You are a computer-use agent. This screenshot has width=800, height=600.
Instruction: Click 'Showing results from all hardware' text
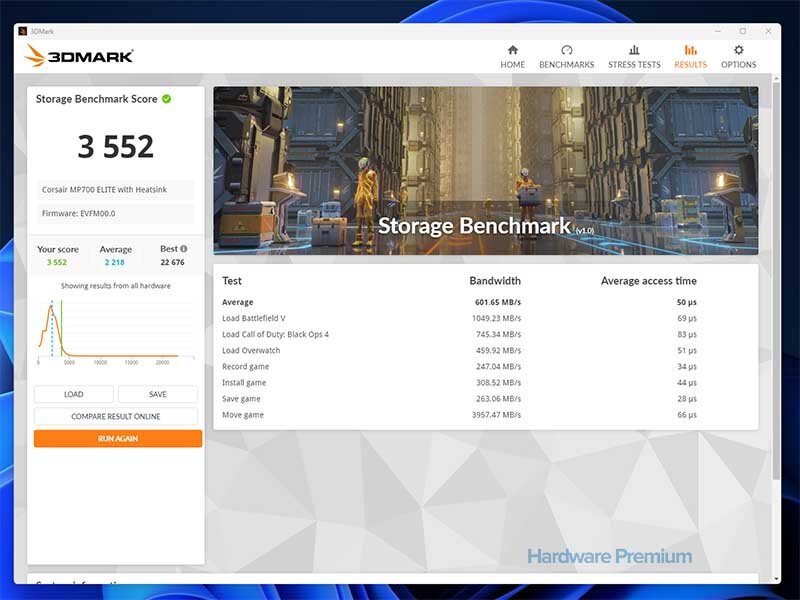point(116,286)
